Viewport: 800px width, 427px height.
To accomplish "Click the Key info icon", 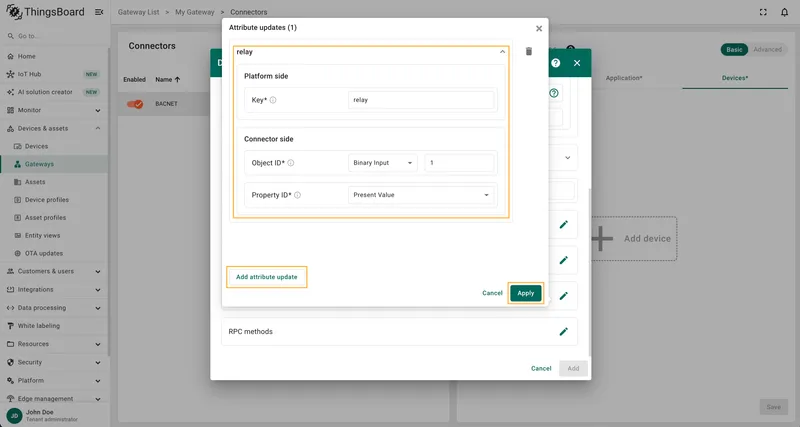I will (273, 100).
